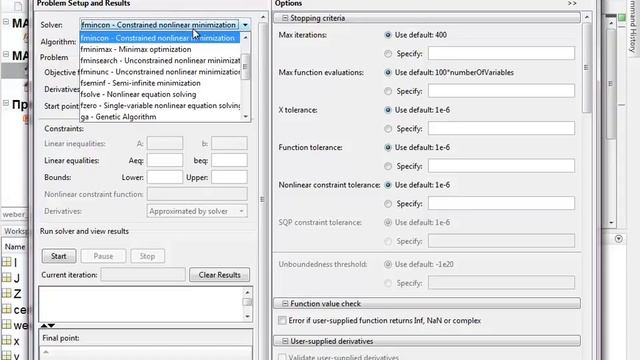Click the Clear Results button
Image resolution: width=640 pixels, height=360 pixels.
pyautogui.click(x=220, y=275)
